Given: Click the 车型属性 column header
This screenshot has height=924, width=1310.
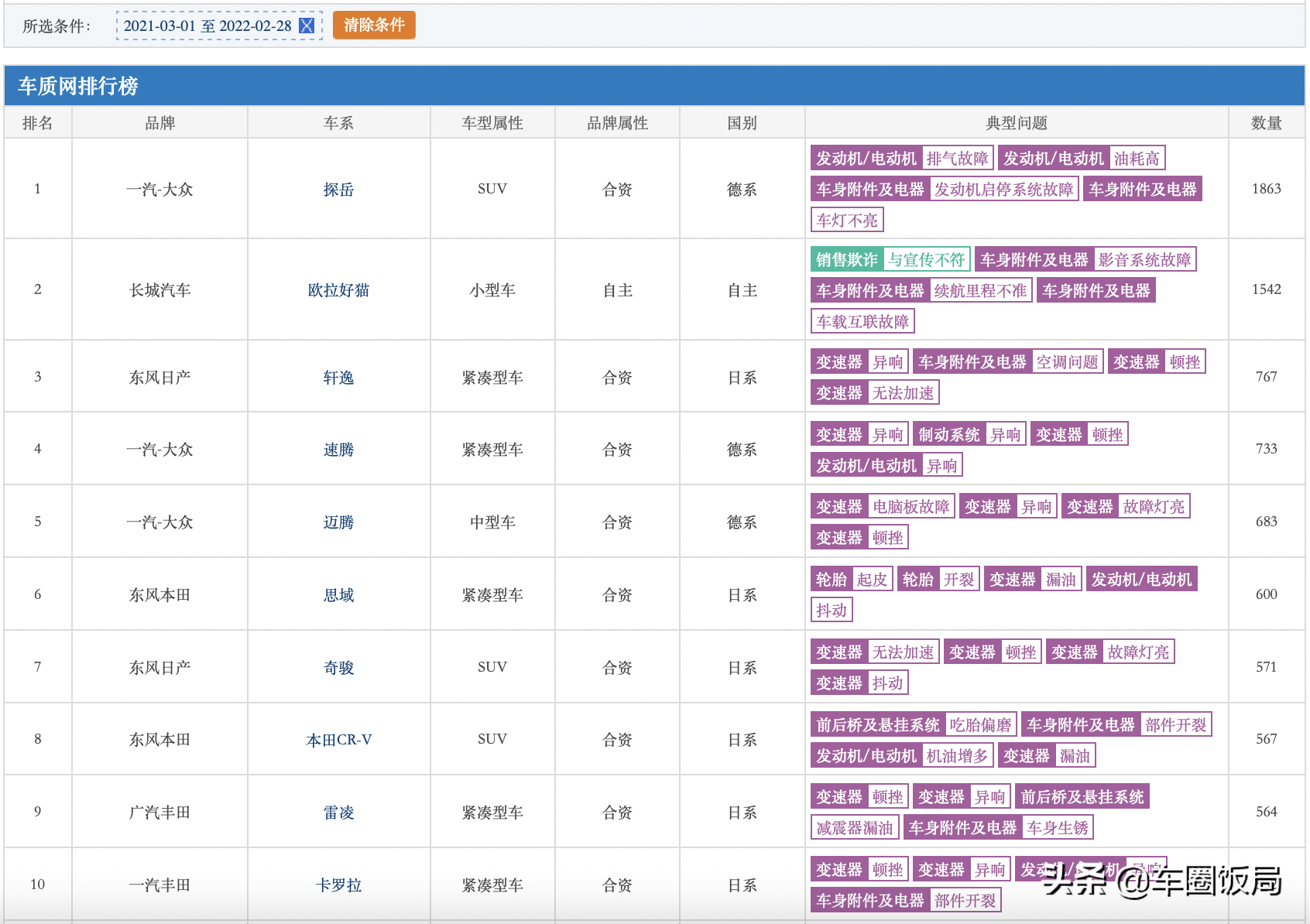Looking at the screenshot, I should pos(492,123).
